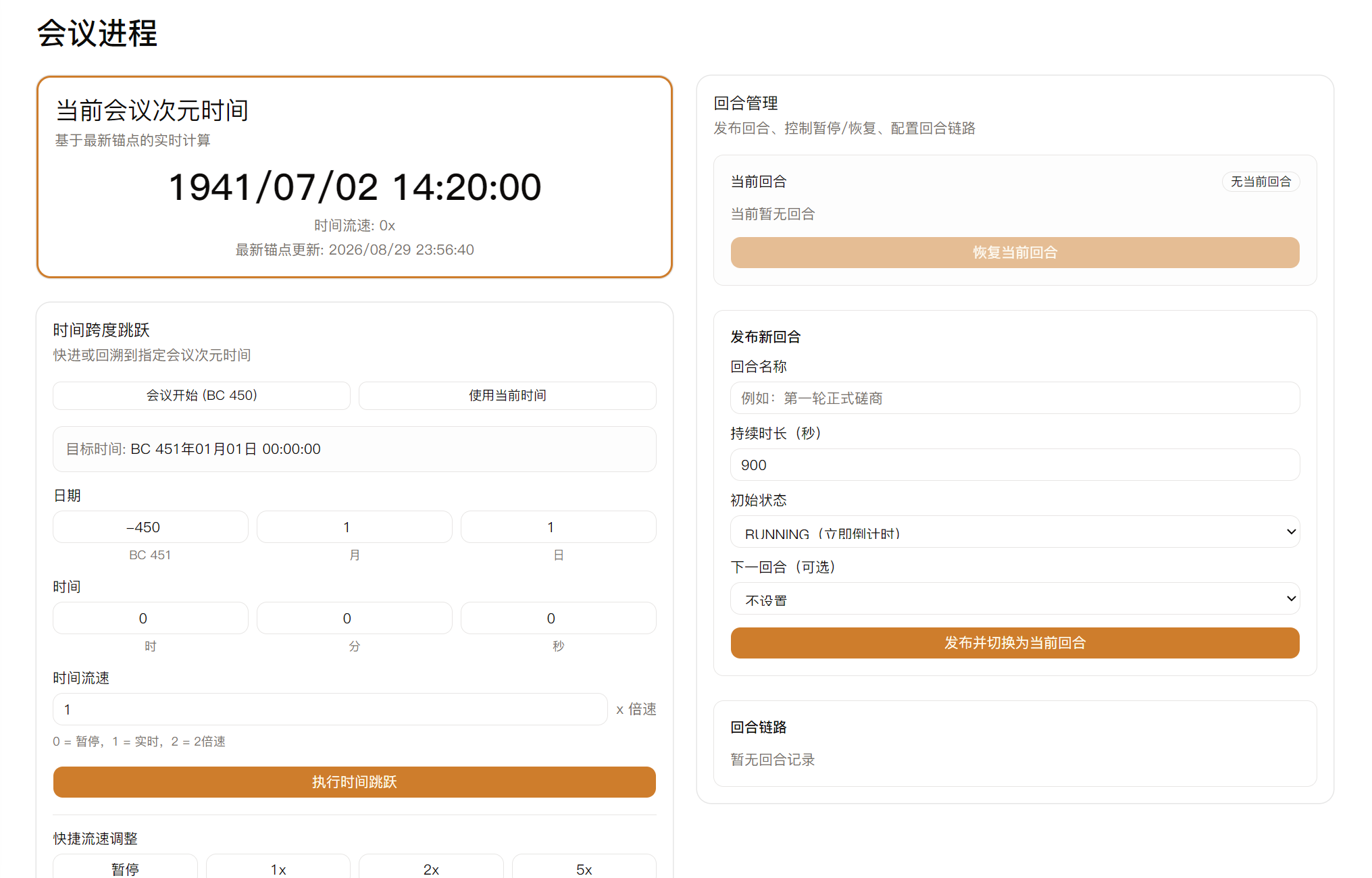The width and height of the screenshot is (1372, 878).
Task: Click the 会议进程 page heading
Action: (x=97, y=33)
